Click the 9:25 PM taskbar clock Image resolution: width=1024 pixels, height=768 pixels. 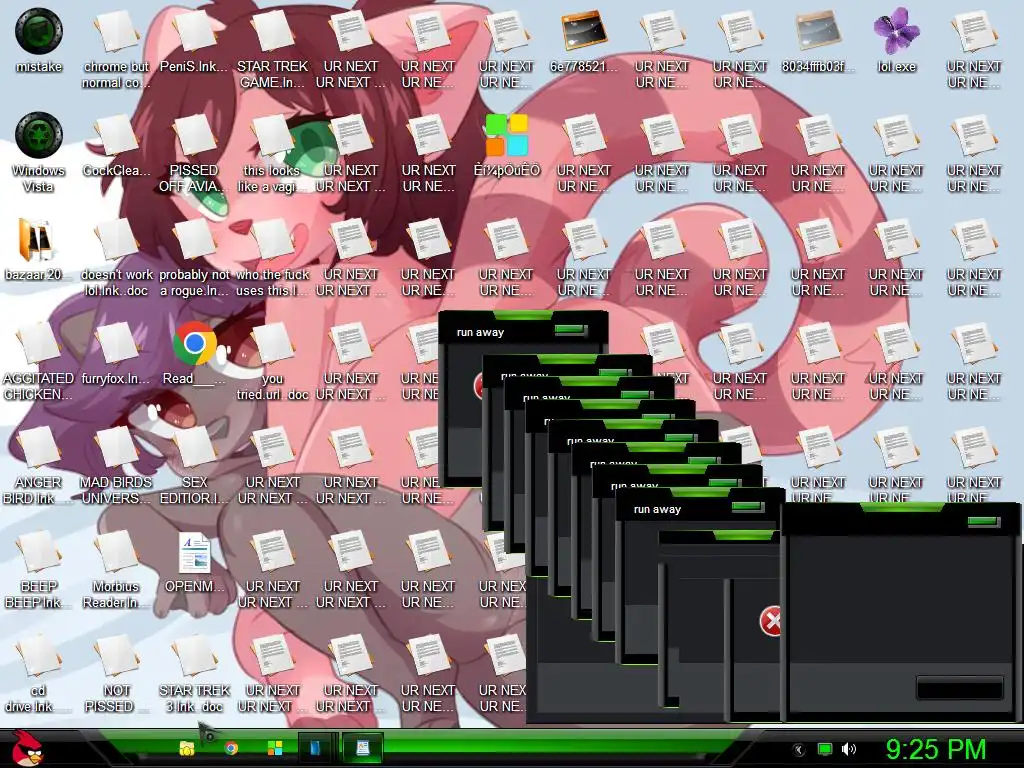pos(936,749)
